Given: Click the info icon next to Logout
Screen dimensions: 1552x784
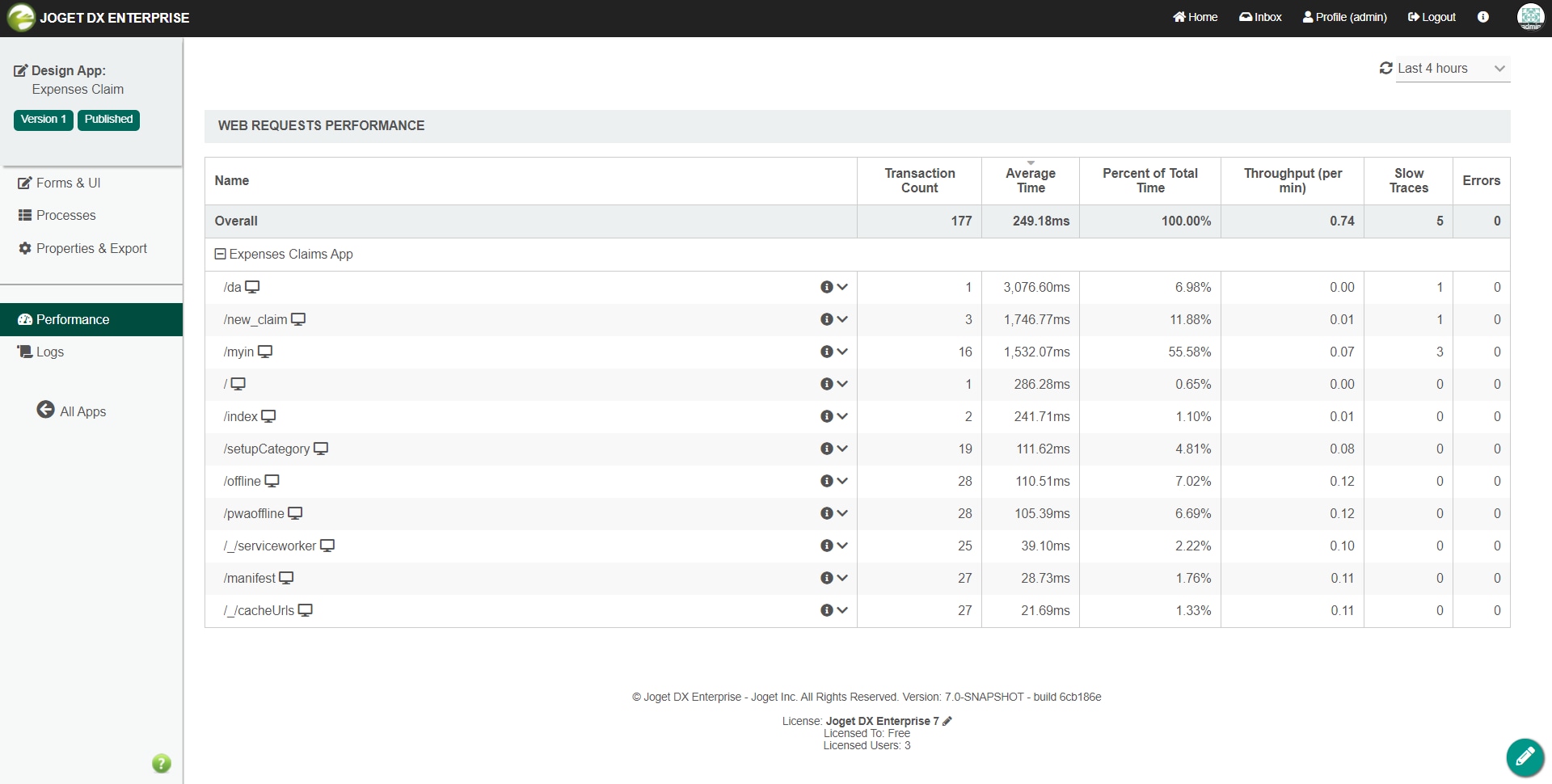Looking at the screenshot, I should click(x=1482, y=17).
